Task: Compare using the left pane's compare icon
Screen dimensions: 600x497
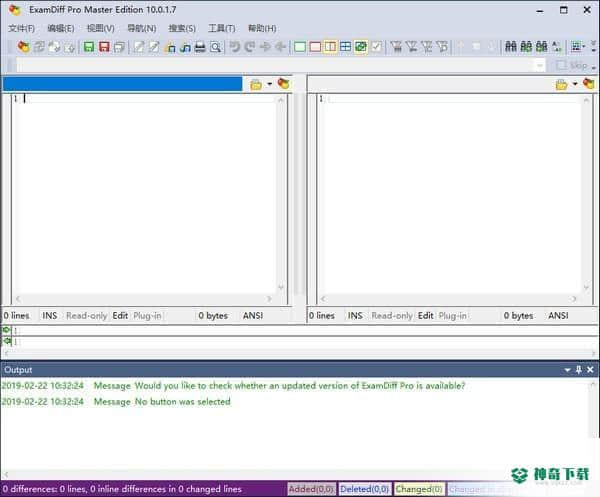Action: pyautogui.click(x=284, y=83)
